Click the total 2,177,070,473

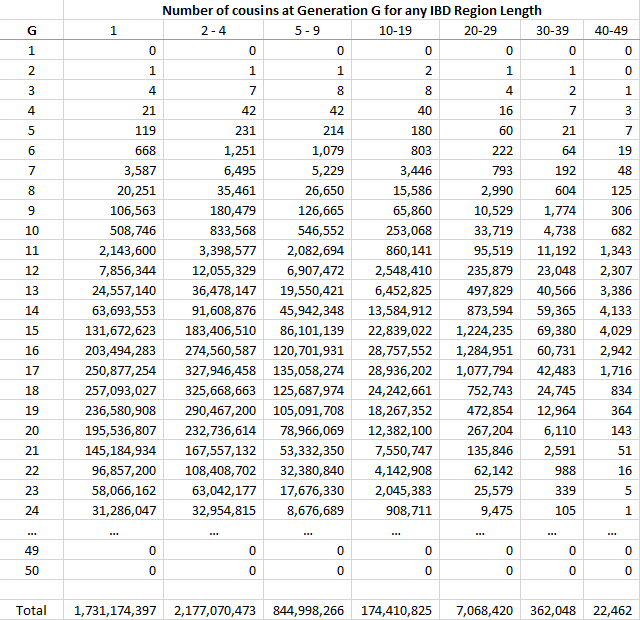213,610
